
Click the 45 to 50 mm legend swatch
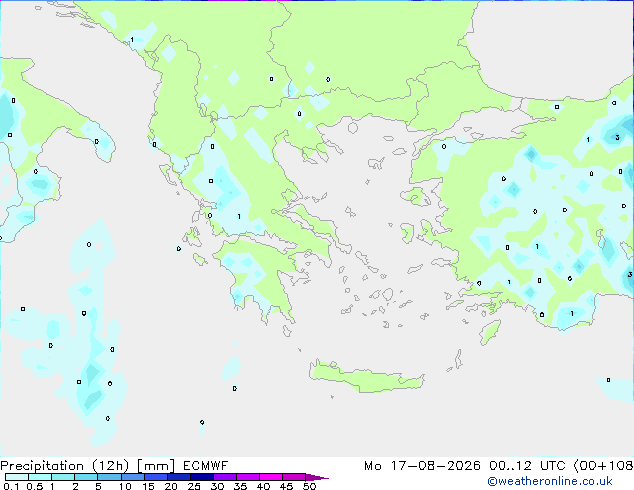(294, 477)
